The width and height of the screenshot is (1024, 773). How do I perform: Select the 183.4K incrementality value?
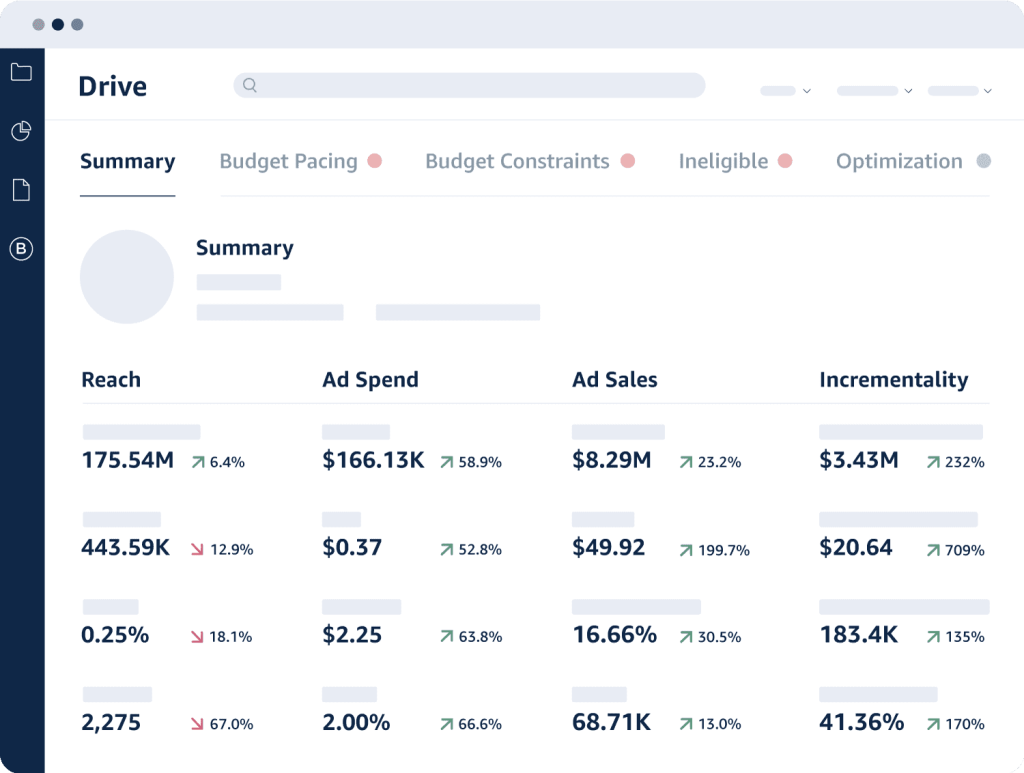[x=859, y=635]
